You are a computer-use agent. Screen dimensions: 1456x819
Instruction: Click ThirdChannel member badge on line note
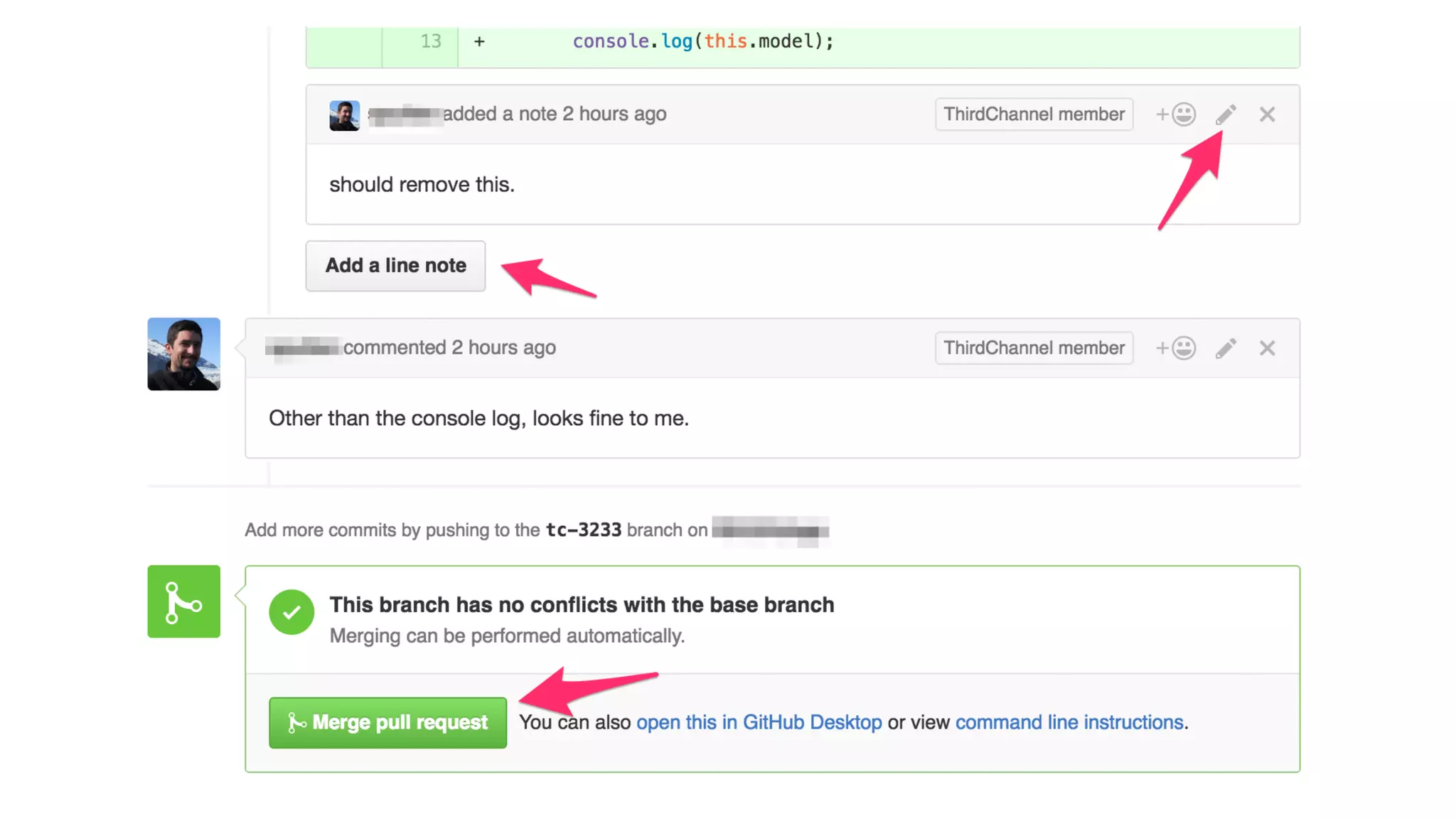[x=1034, y=114]
